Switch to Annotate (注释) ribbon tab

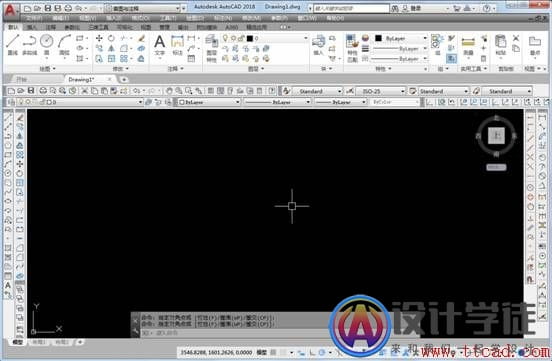pos(51,27)
